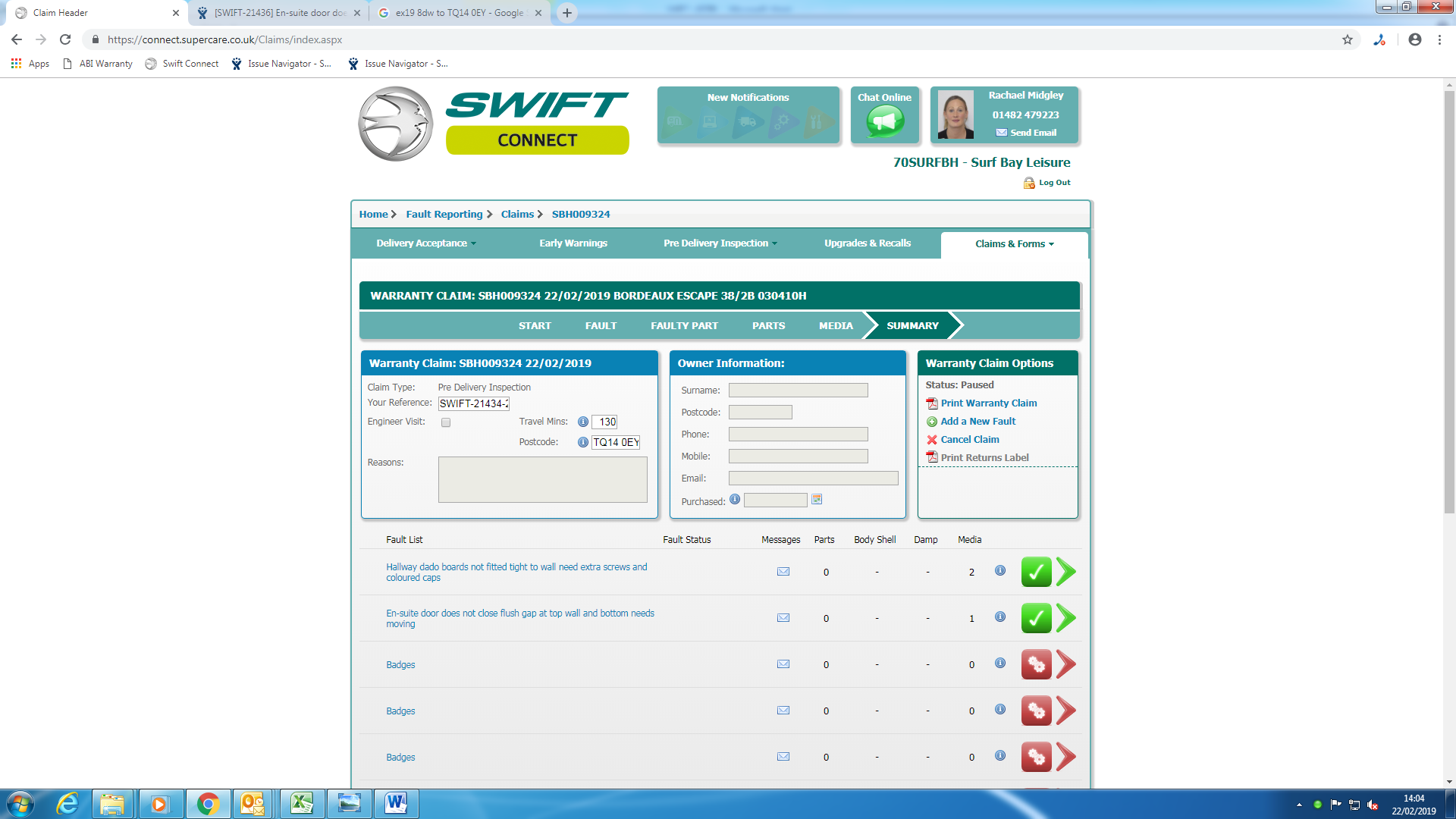This screenshot has width=1456, height=819.
Task: Click red gears icon on first Badges row
Action: tap(1036, 664)
